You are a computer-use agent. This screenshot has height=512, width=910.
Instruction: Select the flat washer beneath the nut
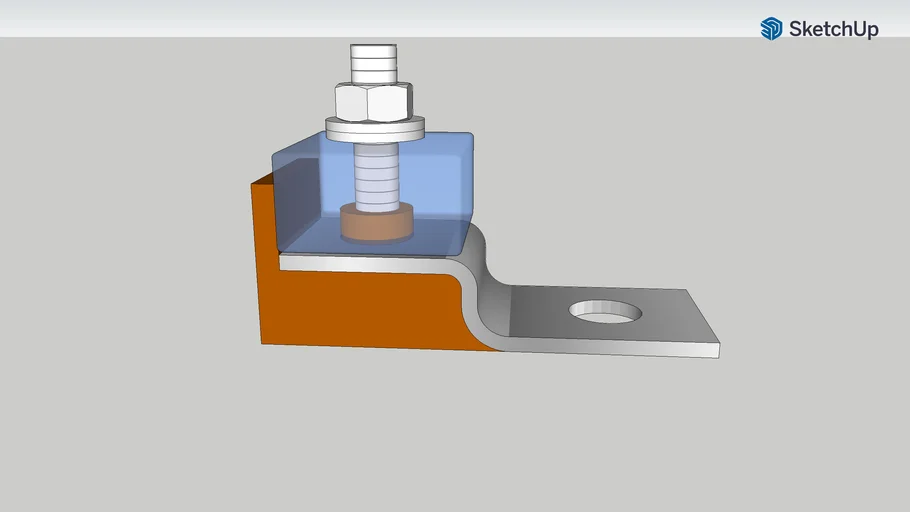pyautogui.click(x=375, y=128)
